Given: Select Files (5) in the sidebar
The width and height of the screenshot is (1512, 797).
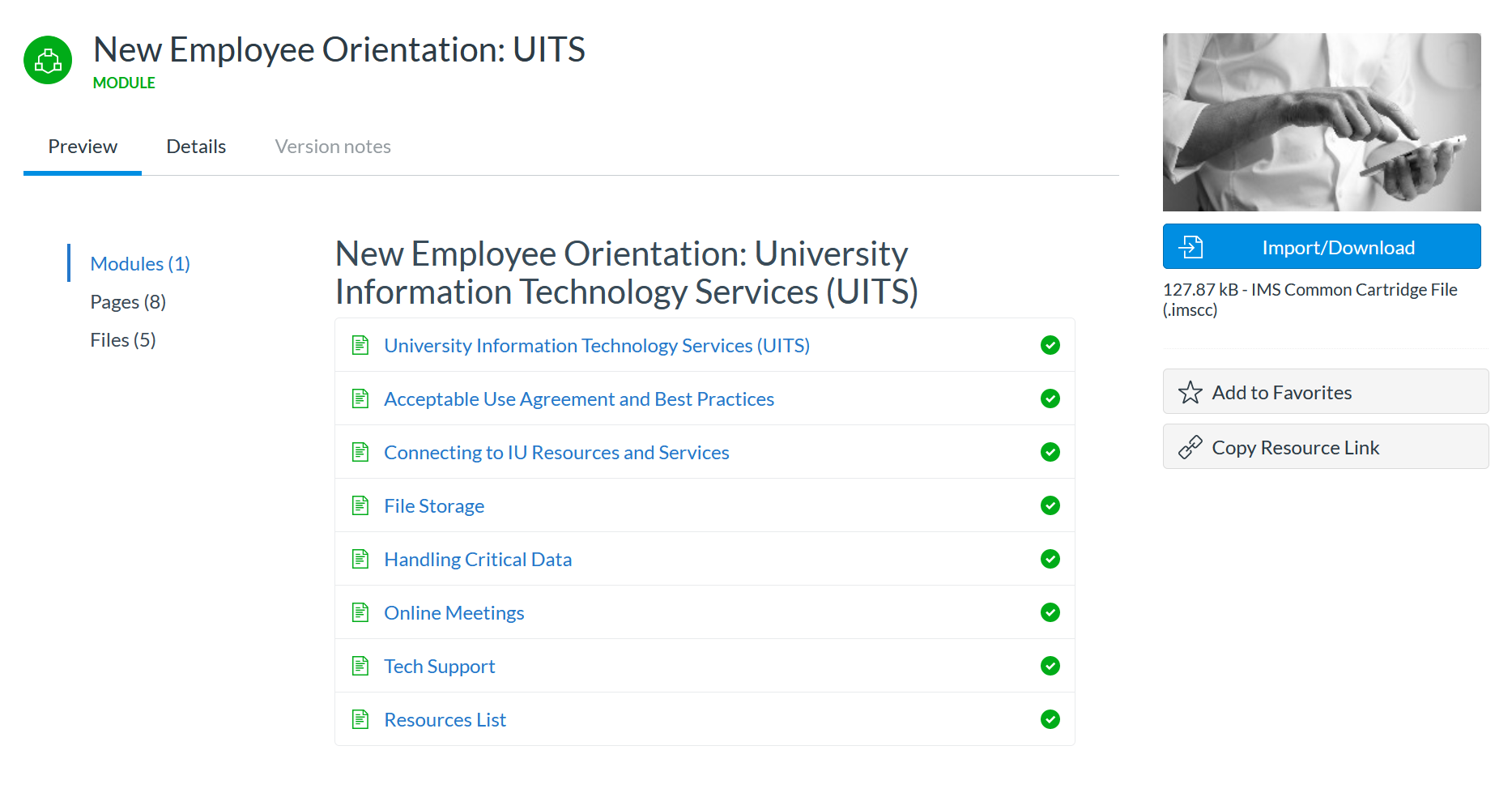Looking at the screenshot, I should pos(123,339).
